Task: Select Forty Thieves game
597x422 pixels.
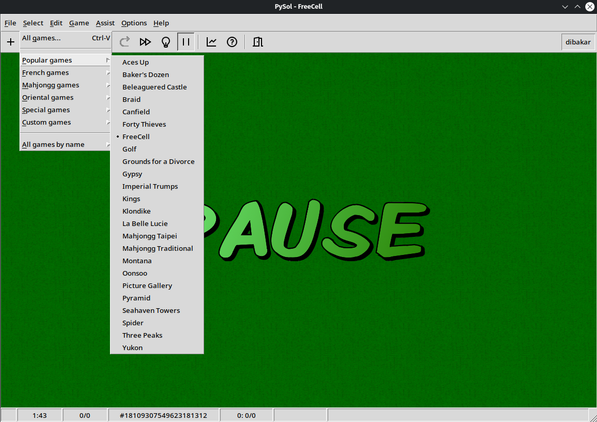Action: (x=157, y=125)
